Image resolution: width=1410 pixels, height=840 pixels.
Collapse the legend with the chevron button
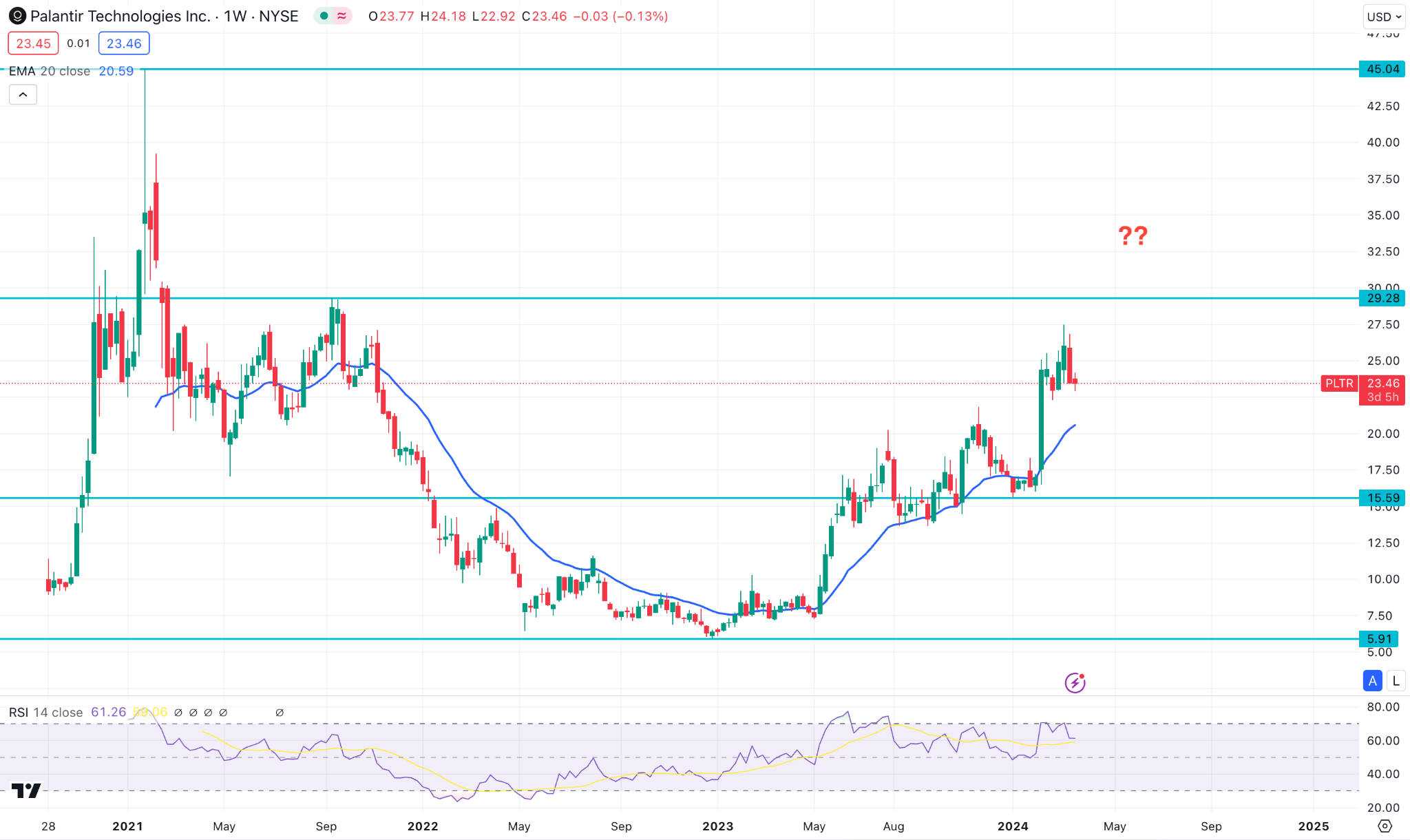tap(23, 94)
